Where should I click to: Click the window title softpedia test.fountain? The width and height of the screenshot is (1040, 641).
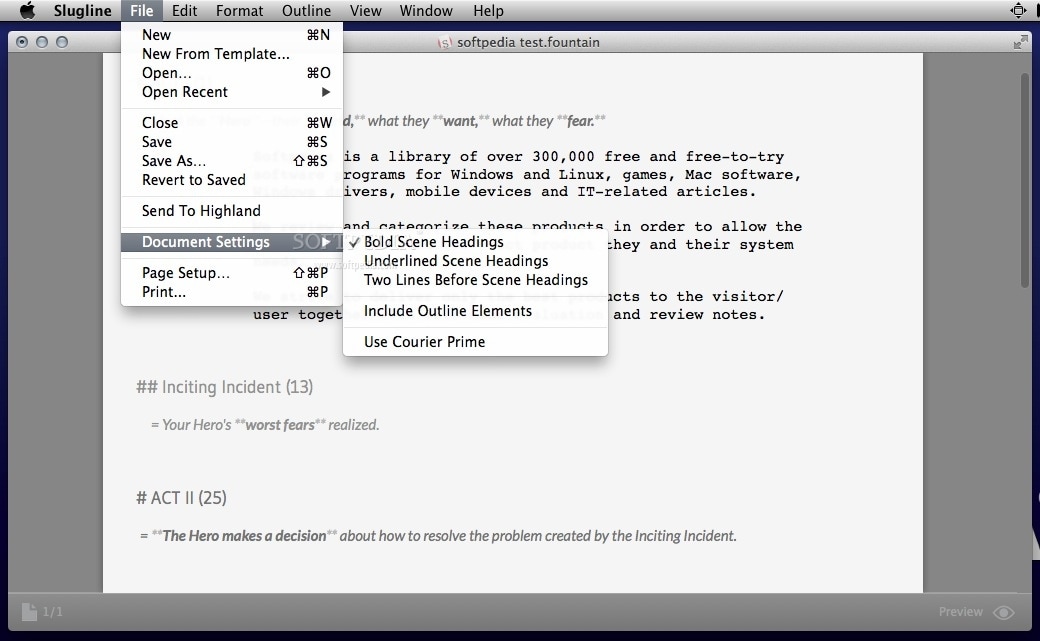(x=528, y=42)
